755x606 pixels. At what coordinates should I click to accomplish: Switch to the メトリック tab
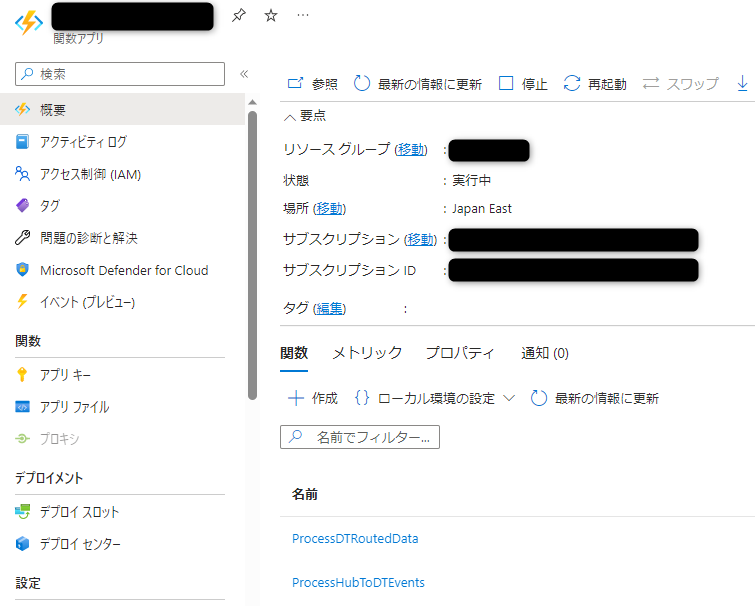click(x=367, y=353)
